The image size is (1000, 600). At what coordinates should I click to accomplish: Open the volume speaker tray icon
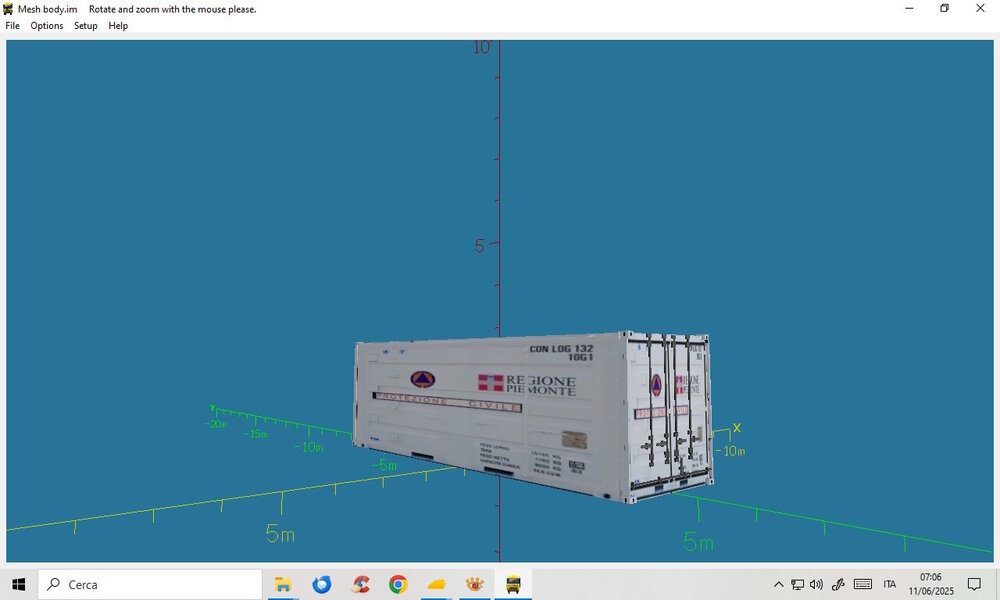coord(816,584)
